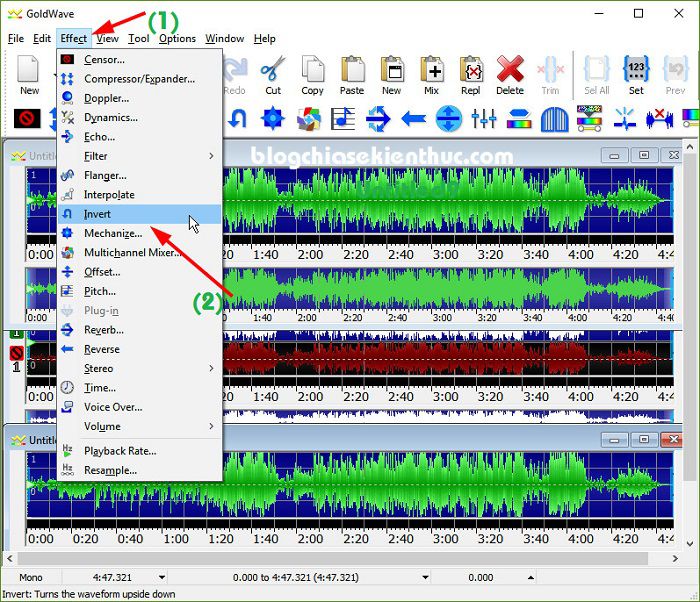Click the red prohibited icon beside the red waveform
The image size is (700, 602).
coord(17,353)
